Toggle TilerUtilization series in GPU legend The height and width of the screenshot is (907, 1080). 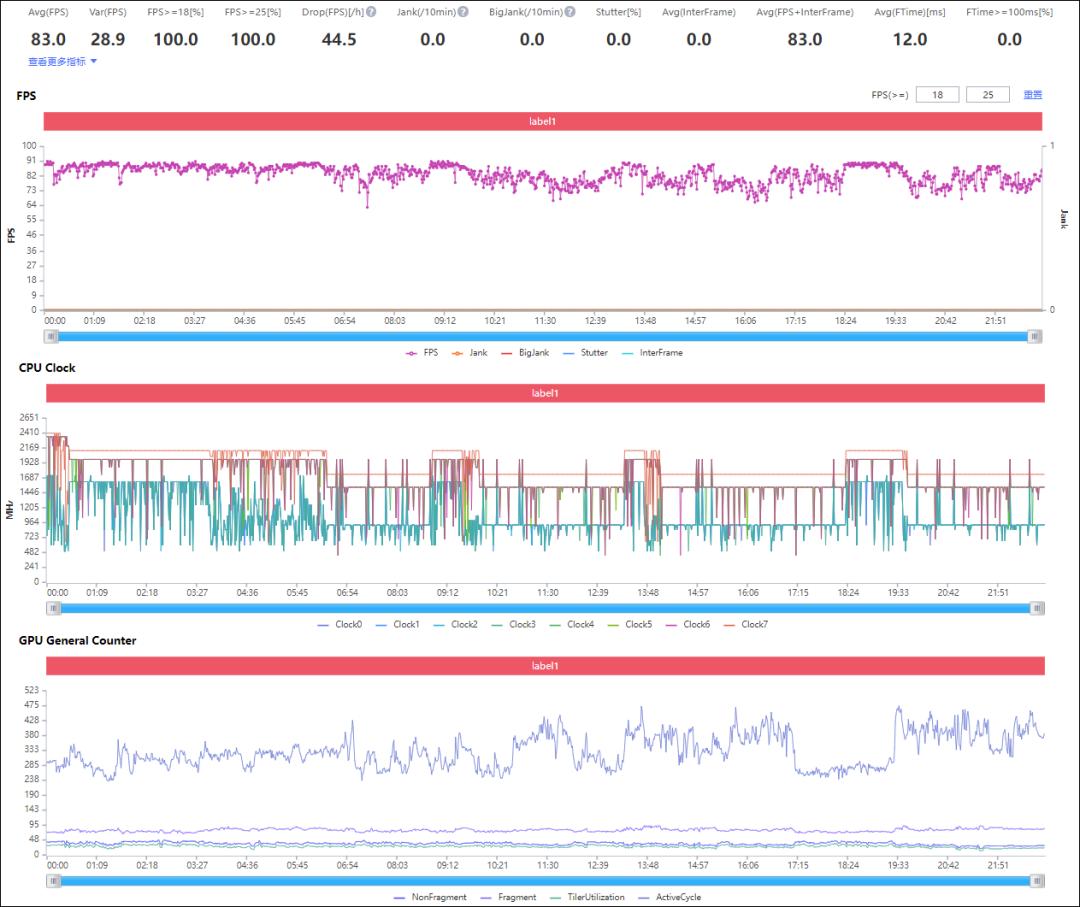pos(588,897)
